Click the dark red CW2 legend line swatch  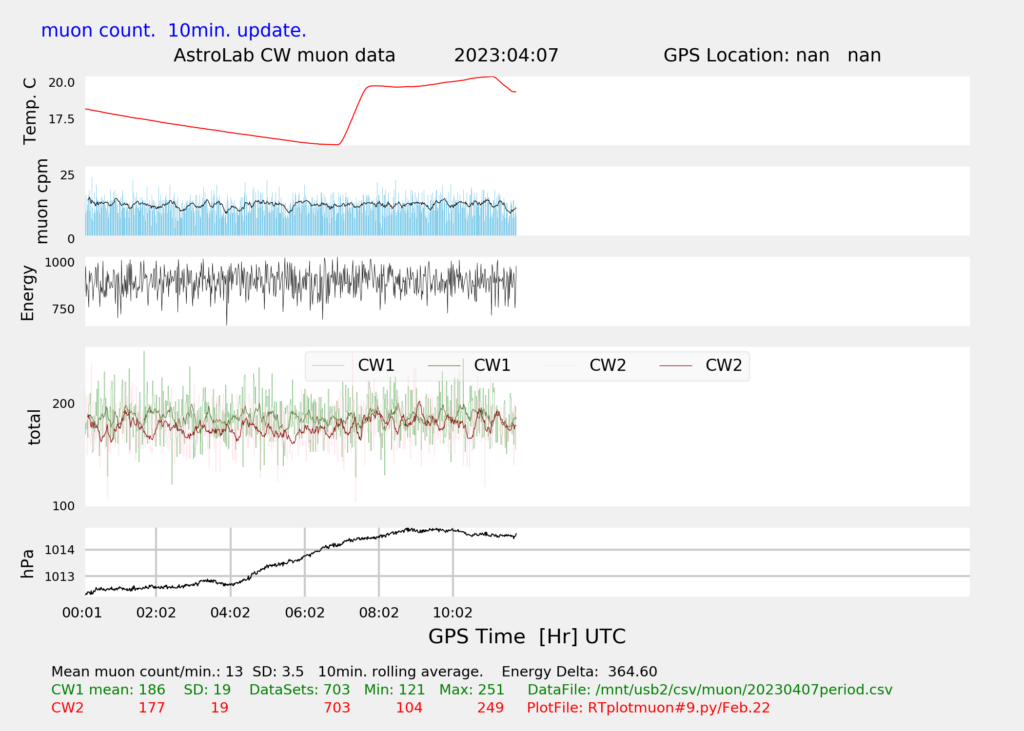click(x=677, y=366)
